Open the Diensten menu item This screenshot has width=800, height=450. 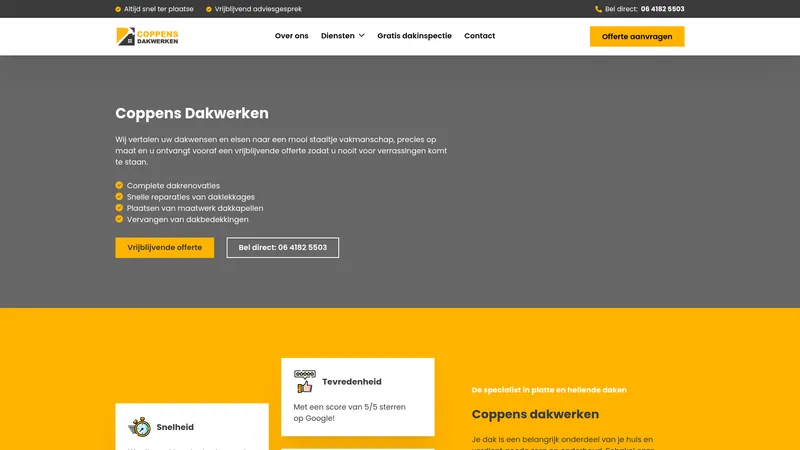(338, 36)
